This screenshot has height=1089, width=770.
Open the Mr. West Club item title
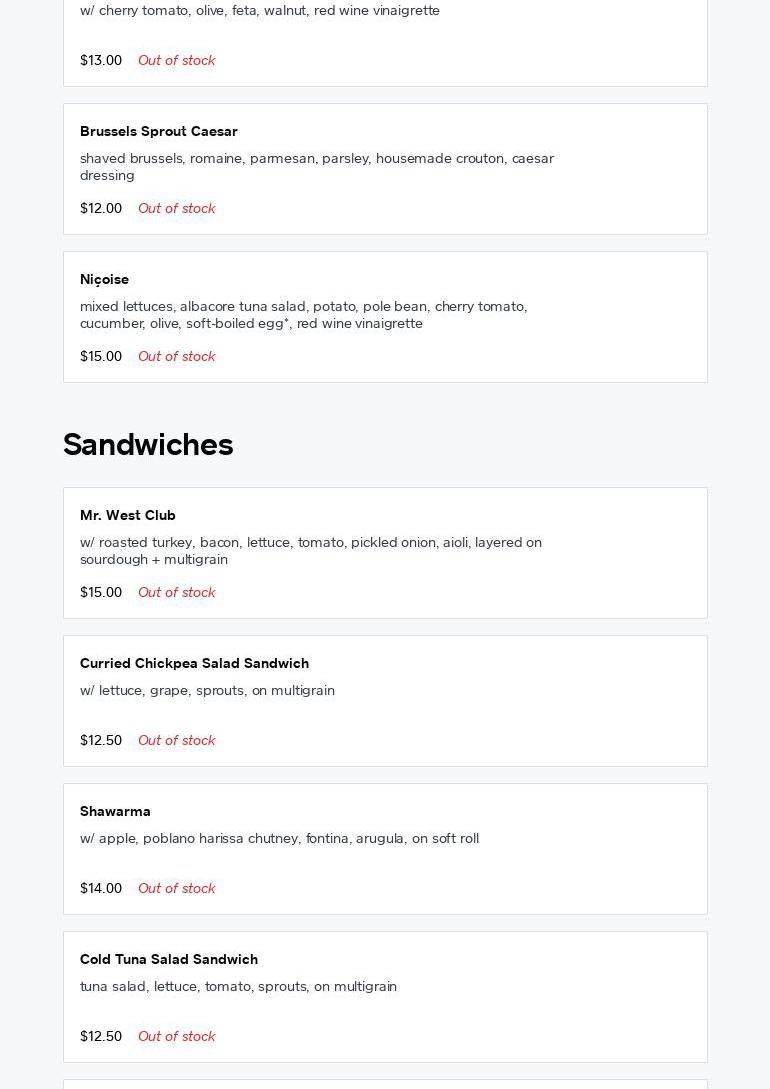tap(128, 515)
